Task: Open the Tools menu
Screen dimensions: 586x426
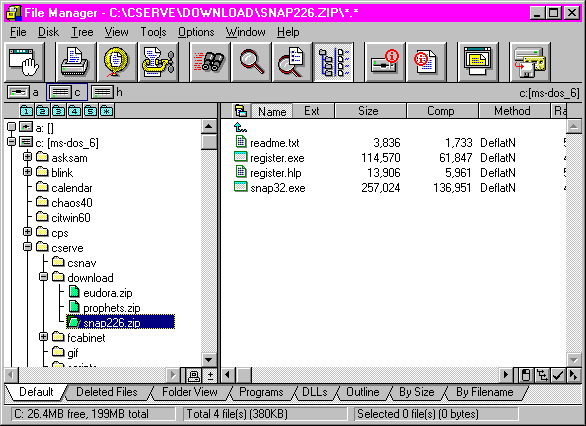Action: pos(153,32)
